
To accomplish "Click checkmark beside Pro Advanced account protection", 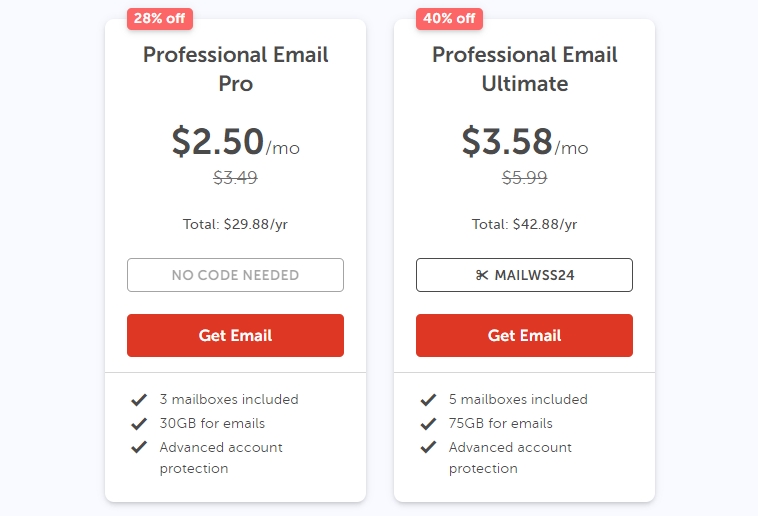I will 139,447.
